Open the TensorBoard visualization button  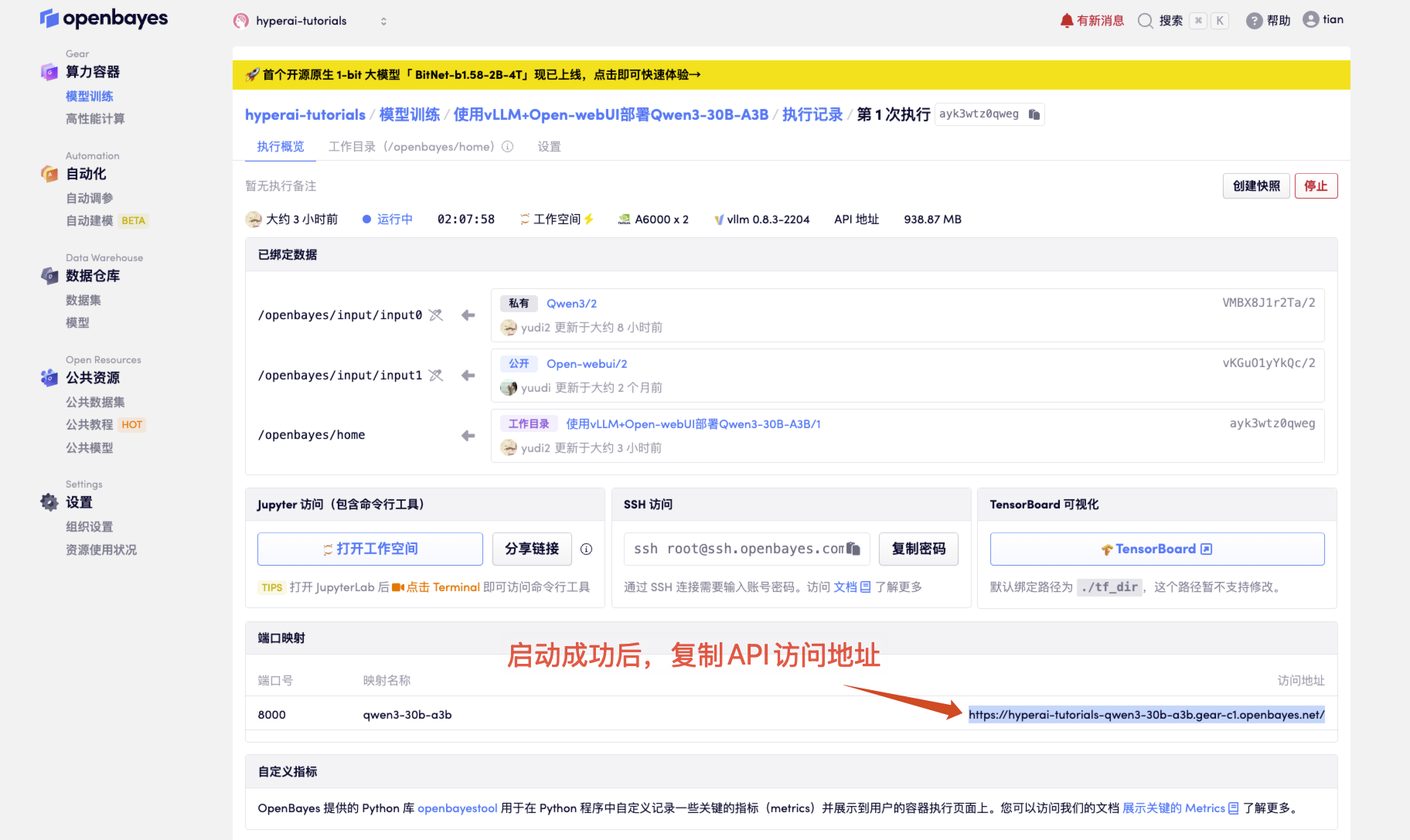[x=1156, y=549]
